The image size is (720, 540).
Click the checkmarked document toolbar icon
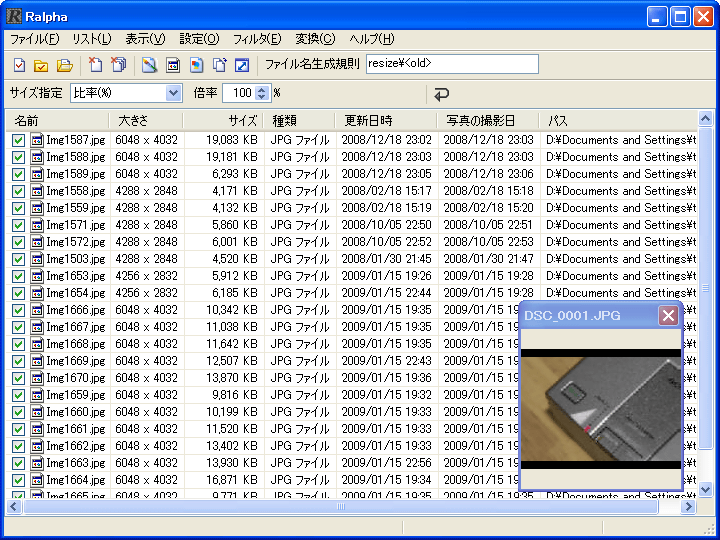(x=19, y=66)
